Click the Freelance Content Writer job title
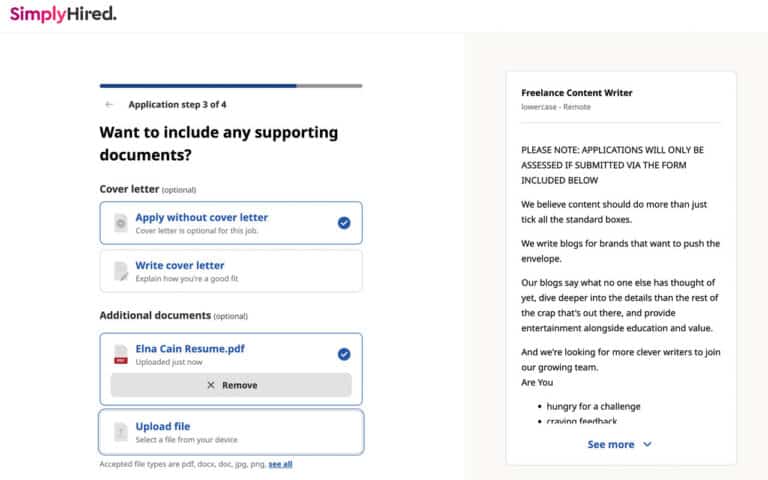The height and width of the screenshot is (480, 768). (x=577, y=93)
